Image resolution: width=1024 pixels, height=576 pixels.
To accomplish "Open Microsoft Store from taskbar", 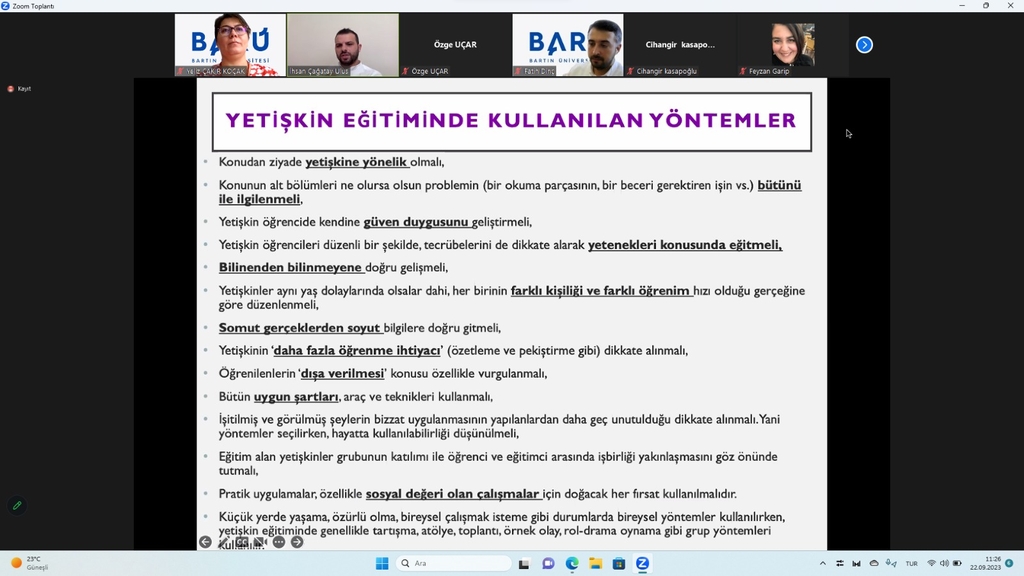I will point(619,563).
